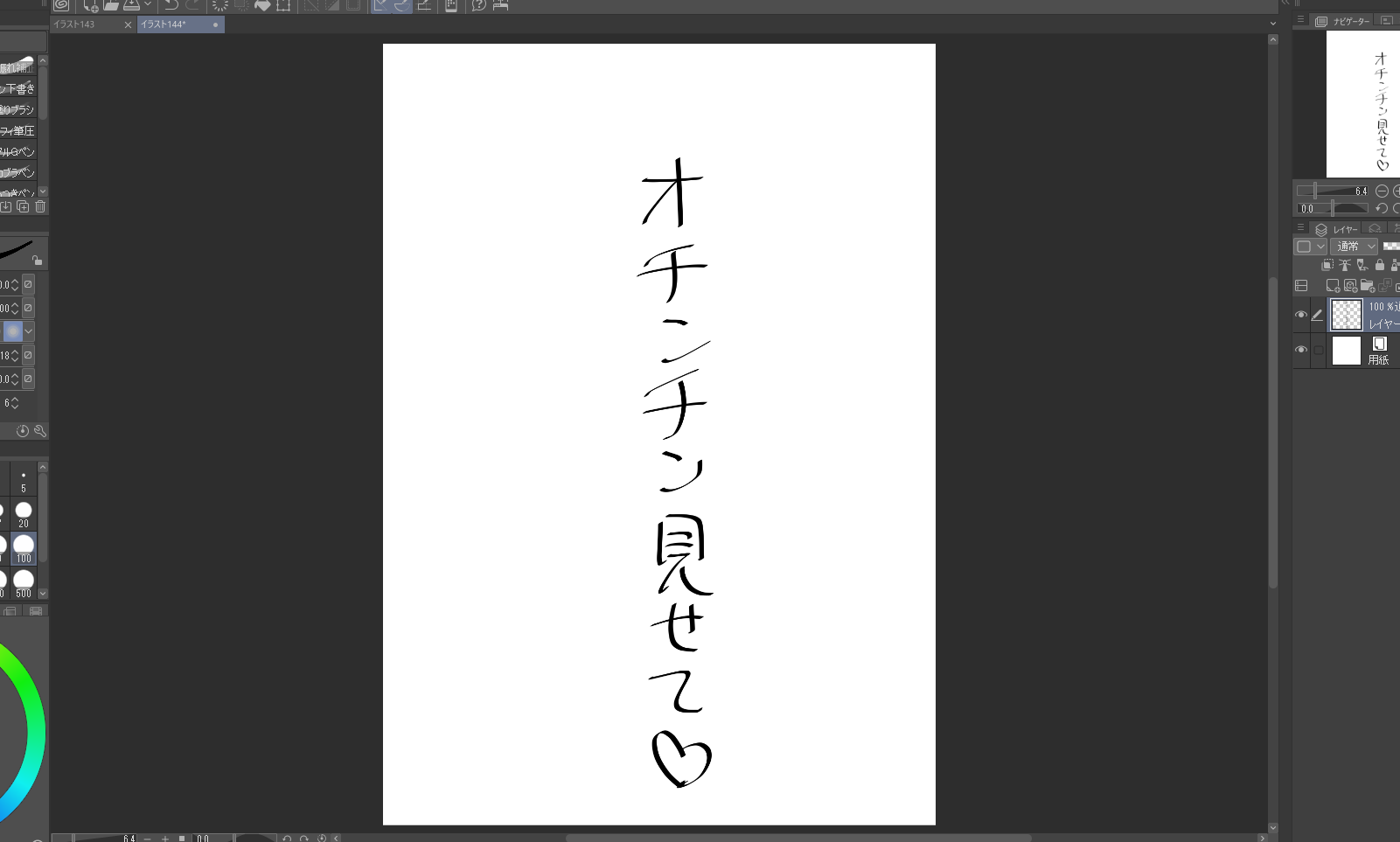Select the ブラペン sub tool entry

(17, 172)
